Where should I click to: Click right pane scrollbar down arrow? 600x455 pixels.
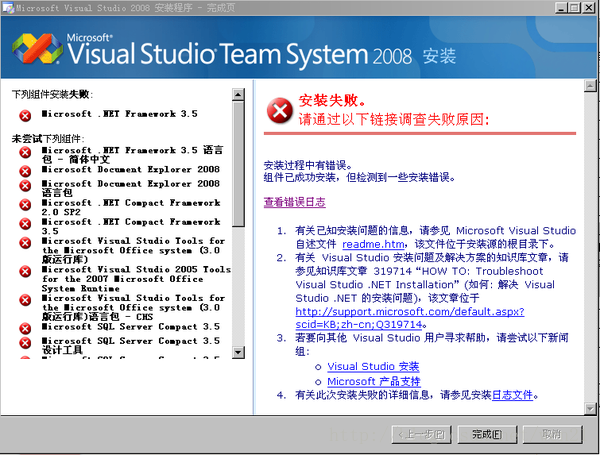pos(590,409)
